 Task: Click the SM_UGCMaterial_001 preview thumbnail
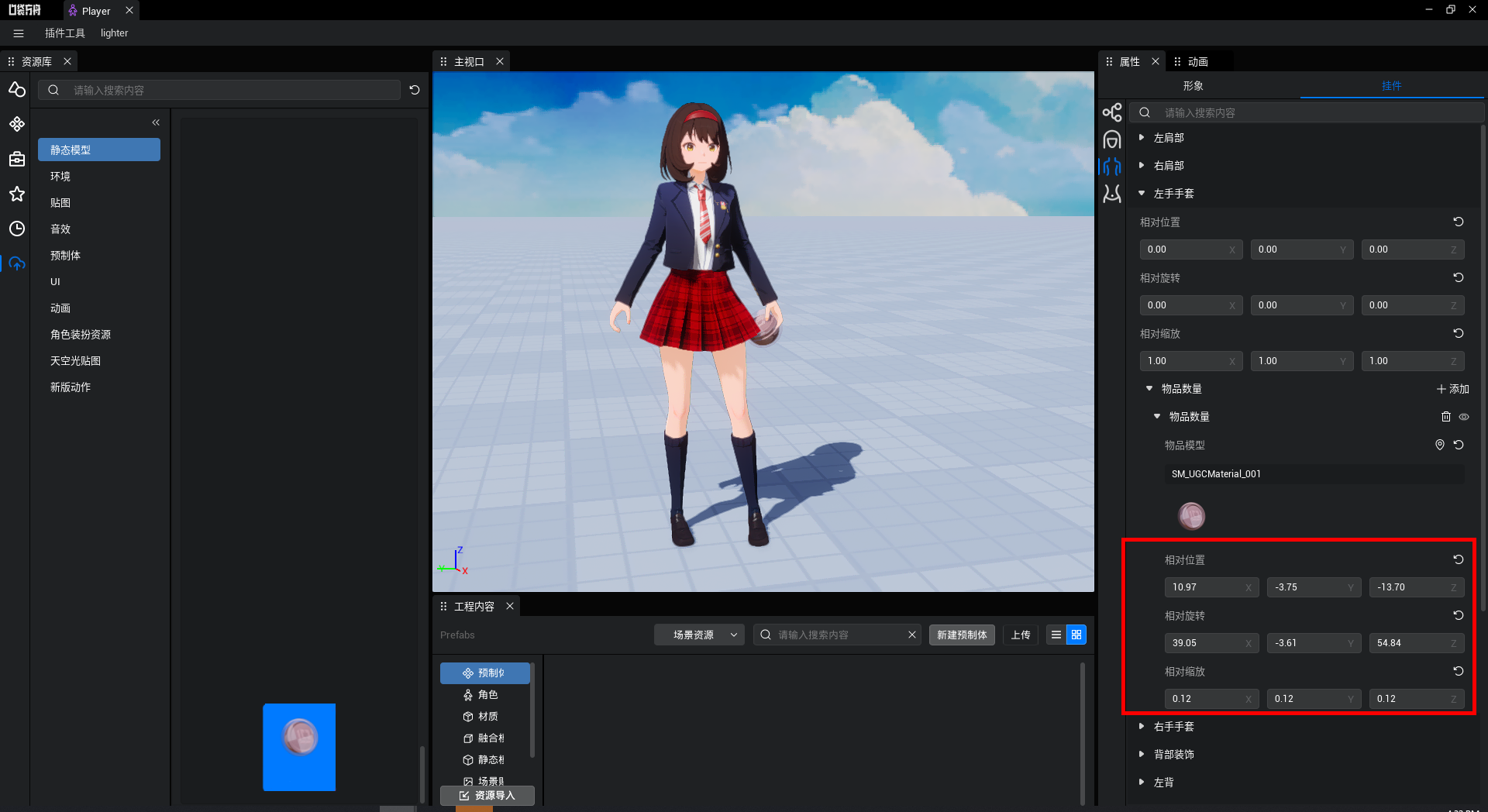click(1192, 515)
